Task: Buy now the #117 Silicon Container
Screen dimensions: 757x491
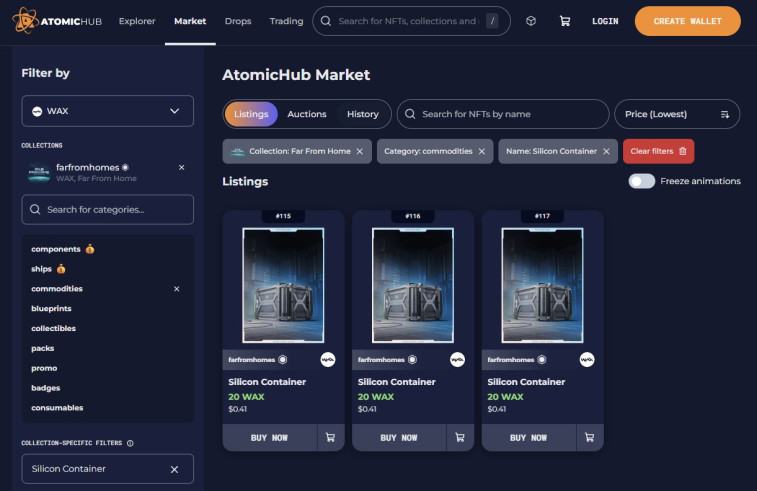Action: click(x=529, y=438)
